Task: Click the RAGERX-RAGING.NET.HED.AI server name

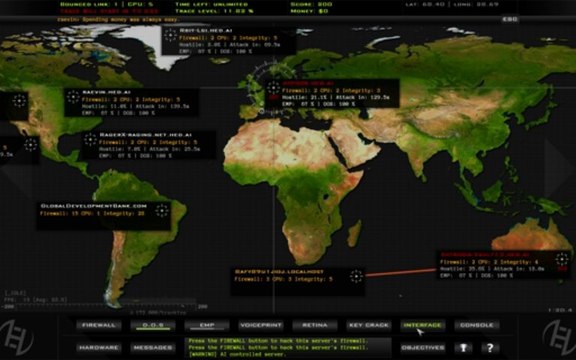Action: point(145,135)
